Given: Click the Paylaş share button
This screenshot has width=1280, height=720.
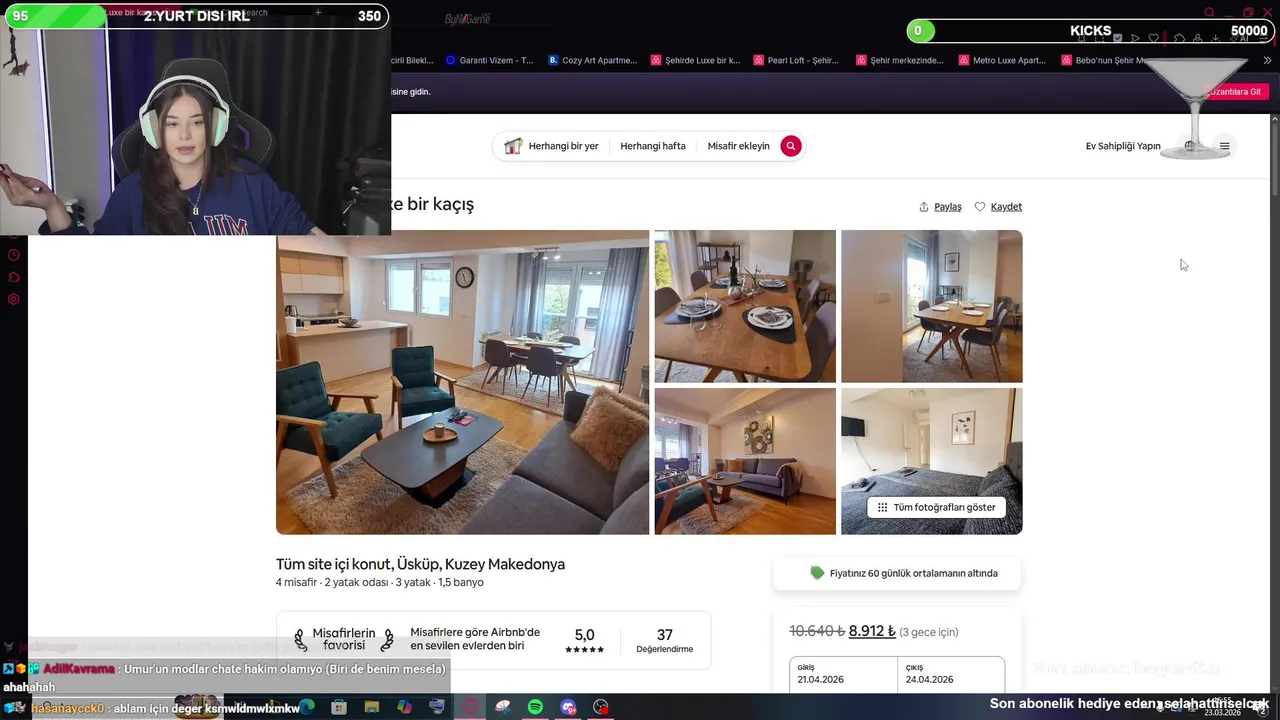Looking at the screenshot, I should tap(940, 207).
